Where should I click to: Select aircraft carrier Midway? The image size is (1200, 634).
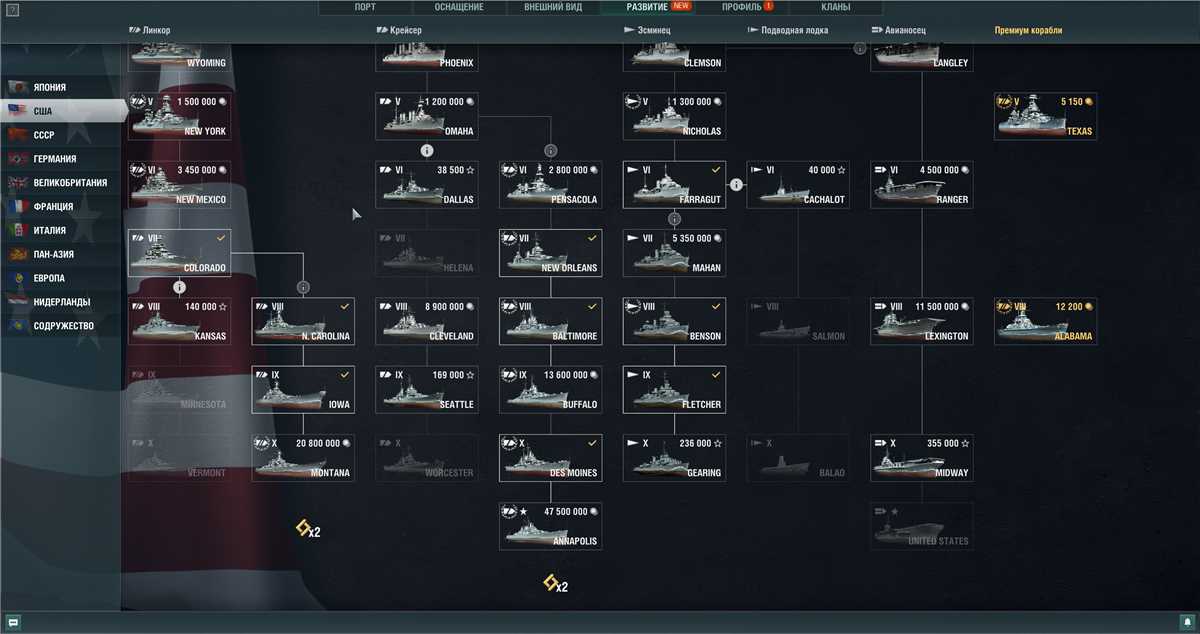[923, 457]
